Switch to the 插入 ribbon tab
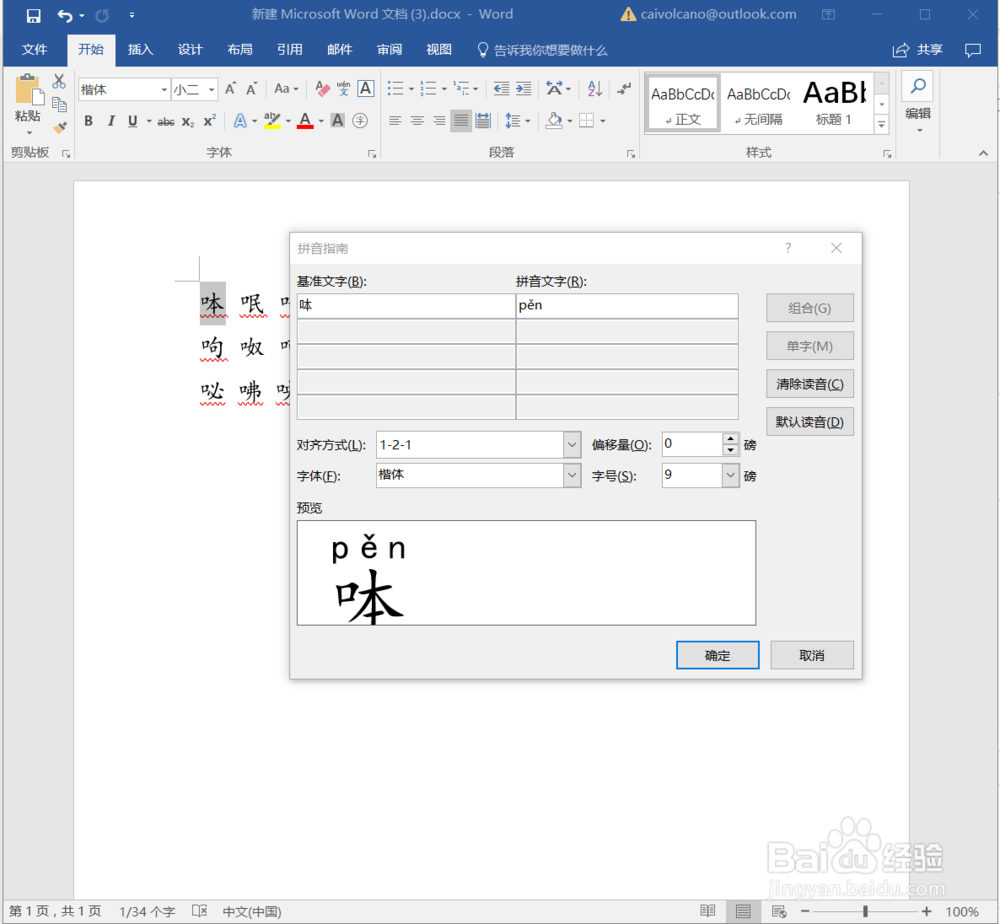 (x=141, y=49)
